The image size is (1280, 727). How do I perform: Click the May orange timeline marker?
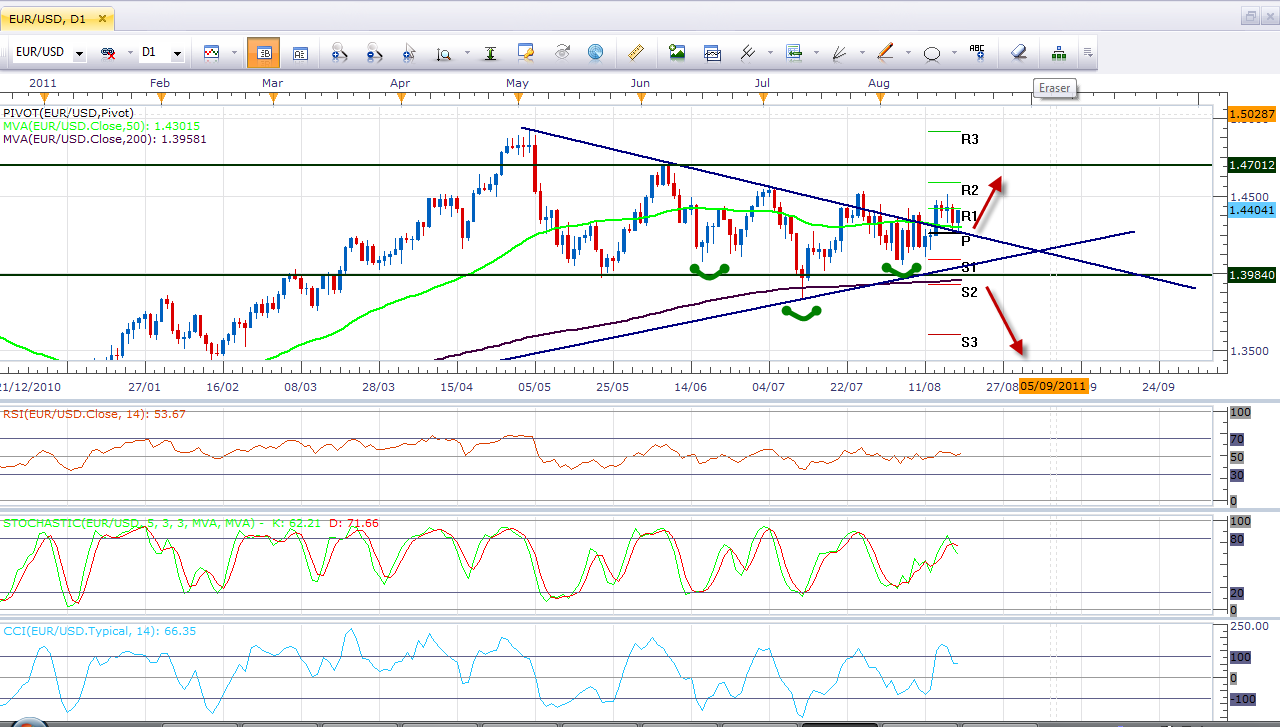coord(517,97)
